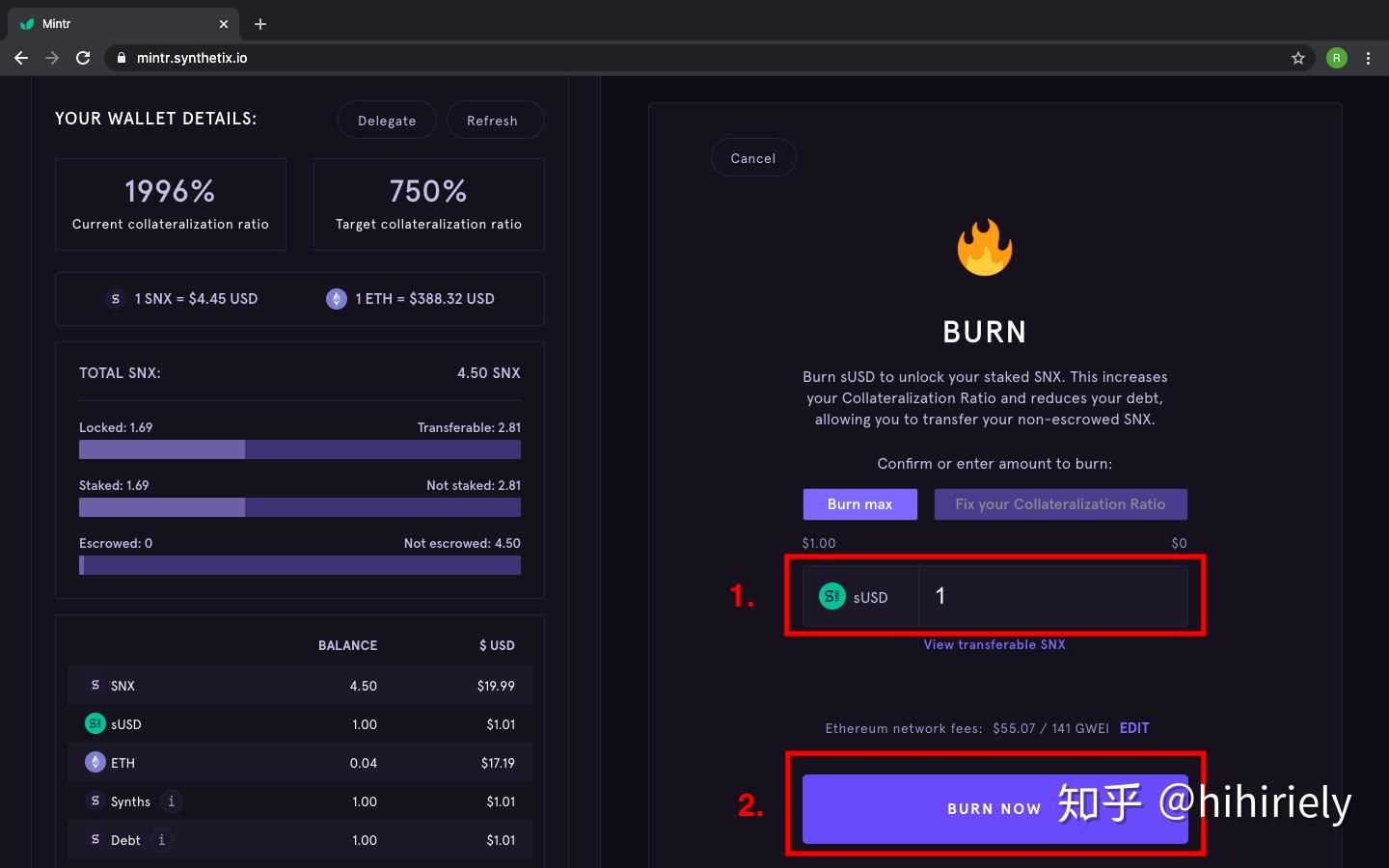
Task: Click the BALANCE column header
Action: coord(348,645)
